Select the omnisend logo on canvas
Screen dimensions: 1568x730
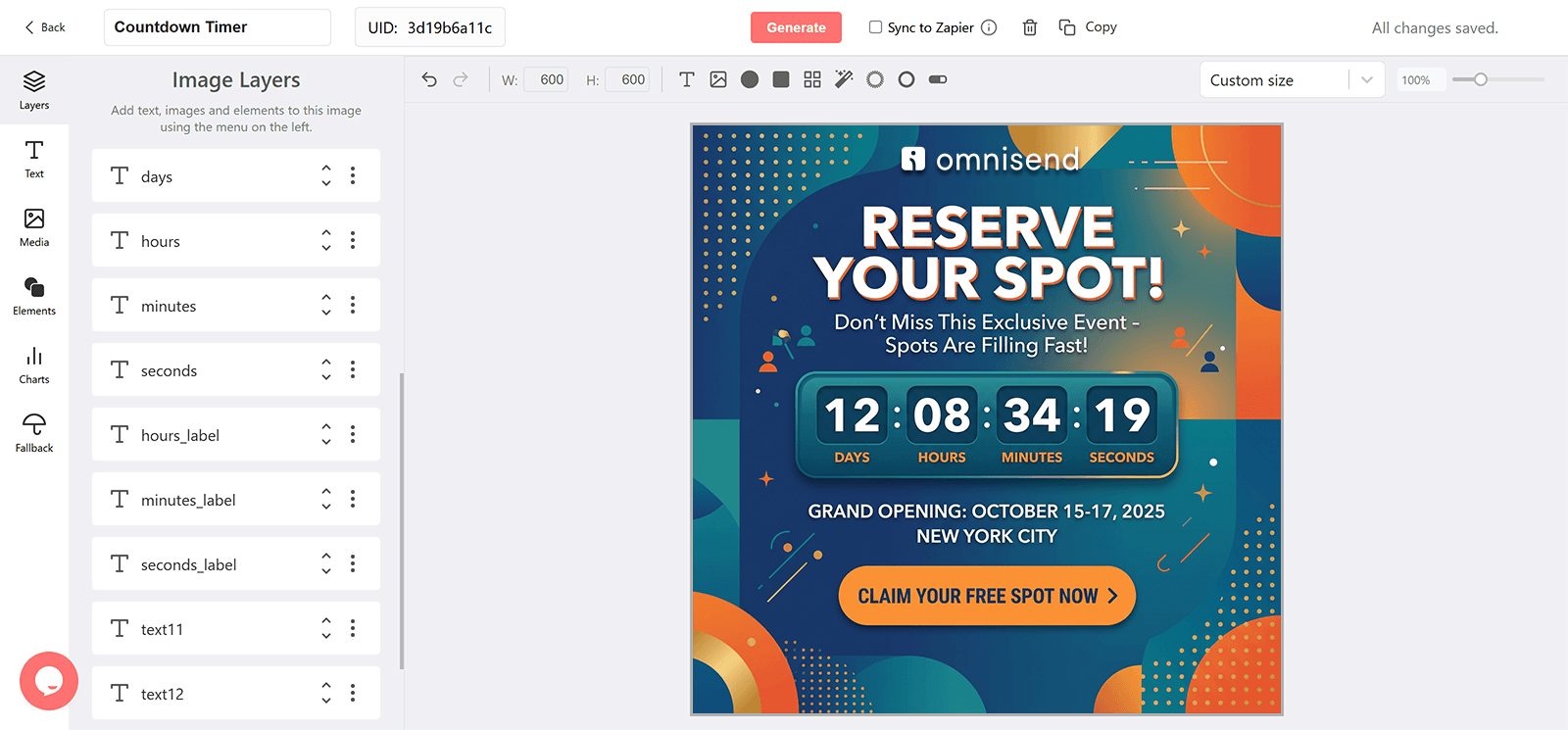[x=990, y=159]
